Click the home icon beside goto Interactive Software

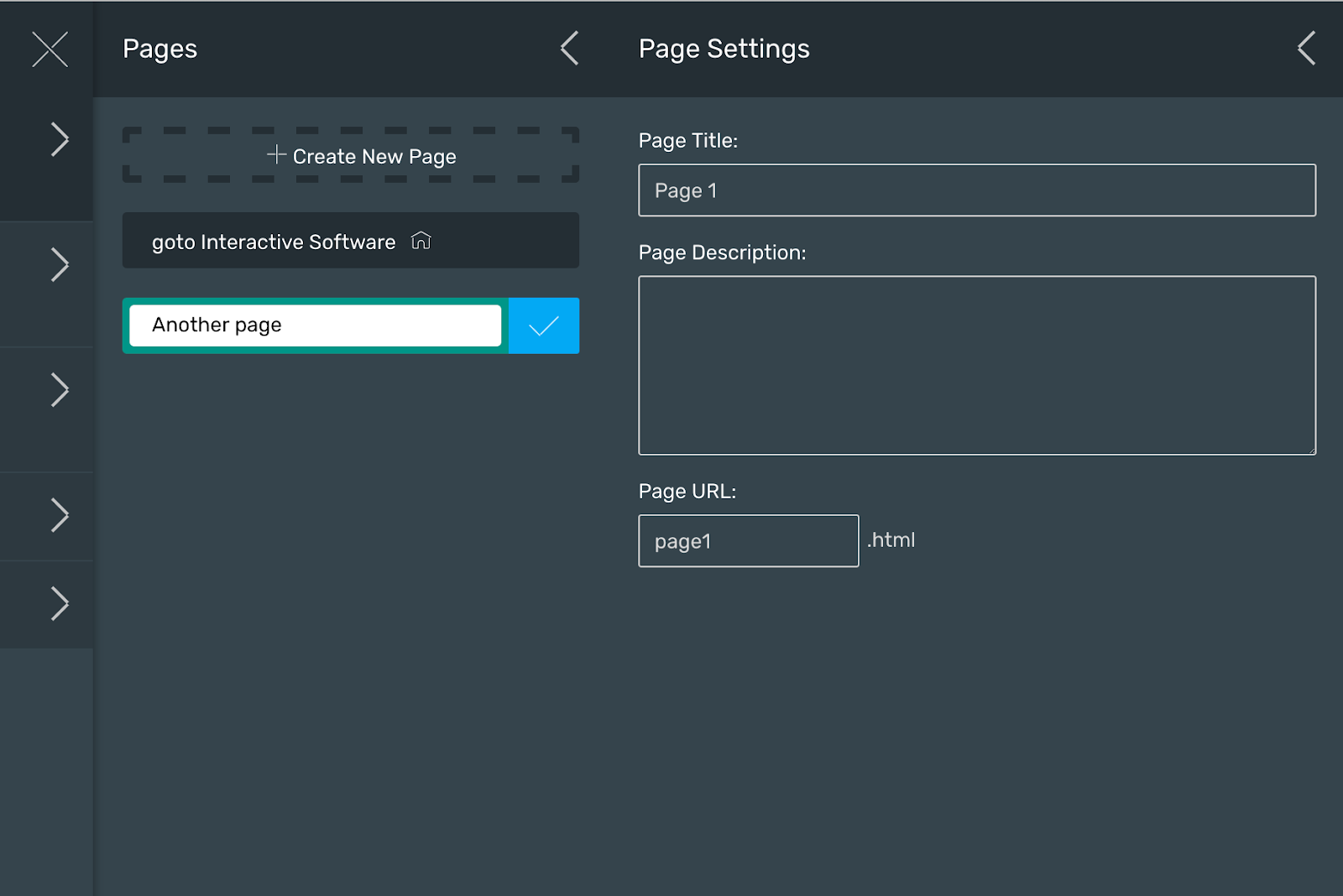tap(421, 242)
